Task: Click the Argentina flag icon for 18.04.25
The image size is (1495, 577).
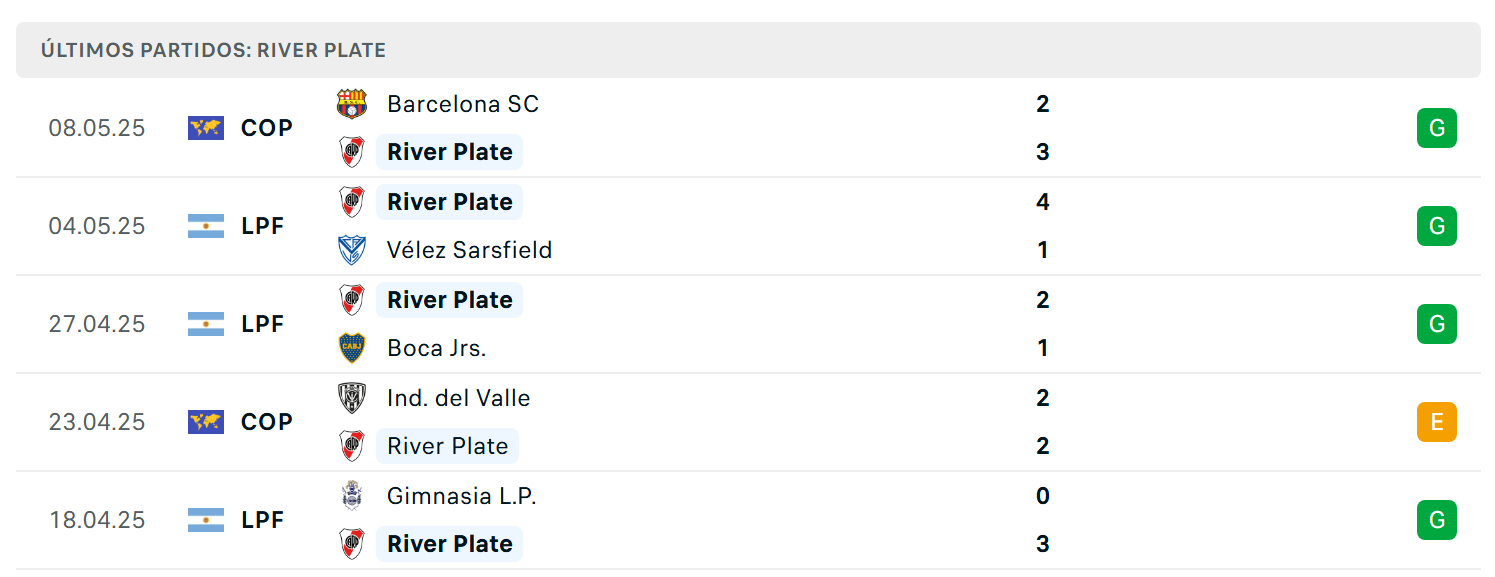Action: coord(206,520)
